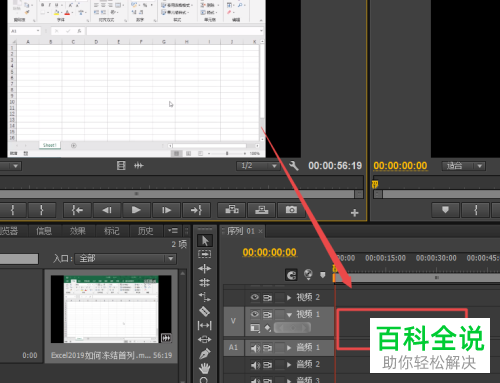The width and height of the screenshot is (500, 383).
Task: Toggle the V source patch on 视频 1
Action: [x=233, y=321]
